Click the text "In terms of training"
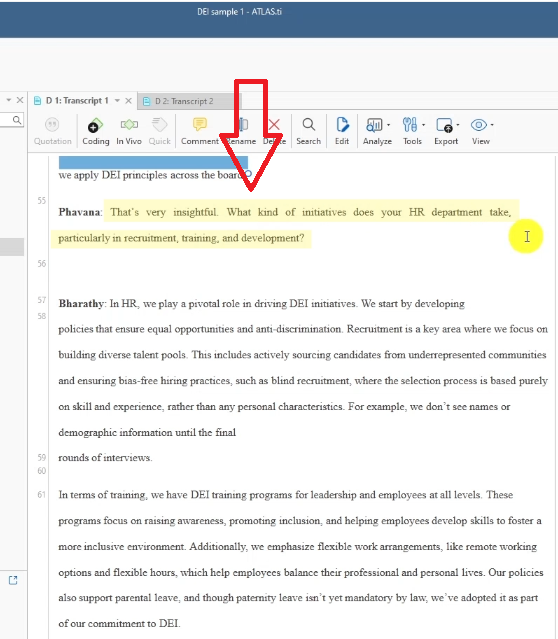This screenshot has height=639, width=558. coord(102,495)
